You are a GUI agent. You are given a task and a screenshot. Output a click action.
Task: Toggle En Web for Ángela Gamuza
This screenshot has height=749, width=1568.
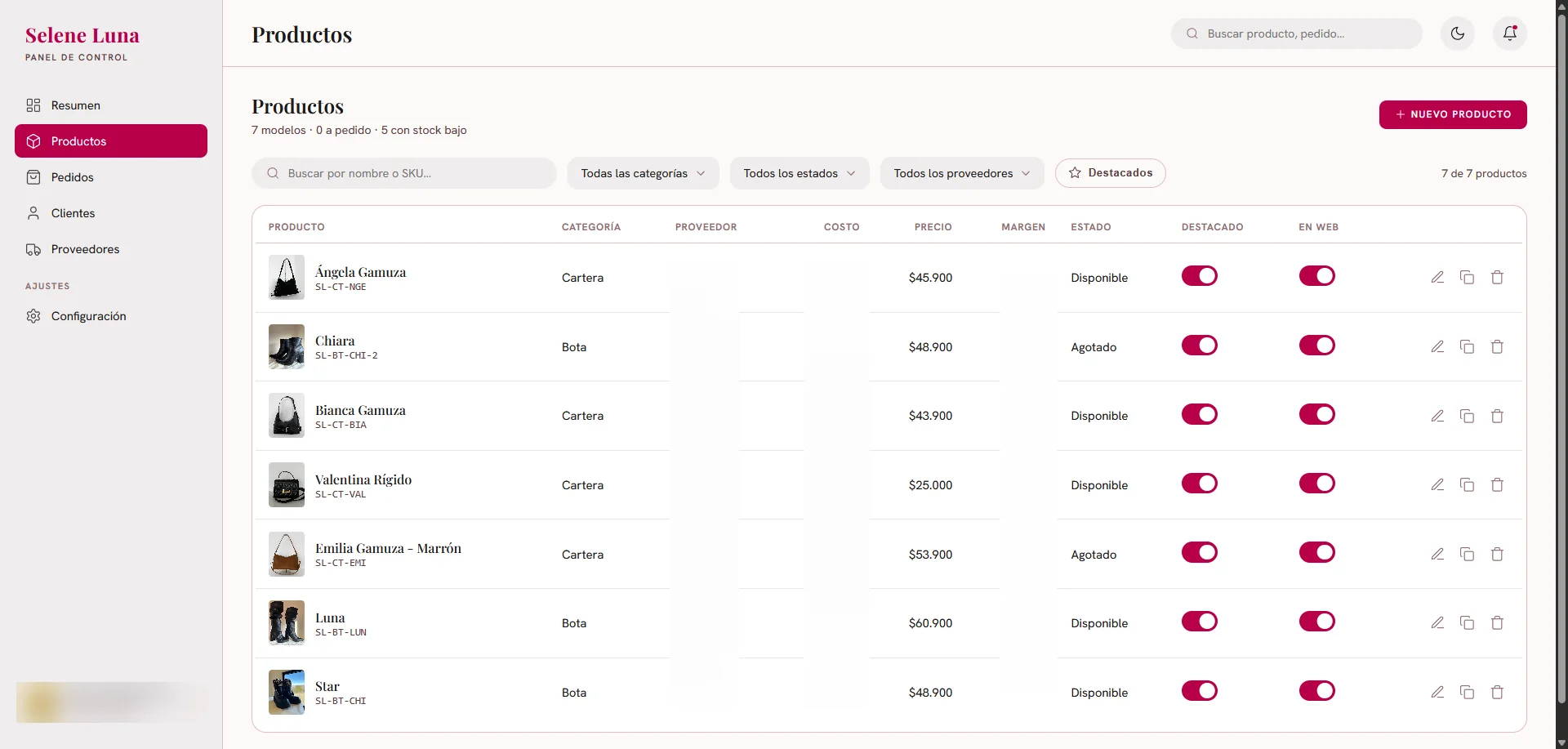[x=1317, y=276]
